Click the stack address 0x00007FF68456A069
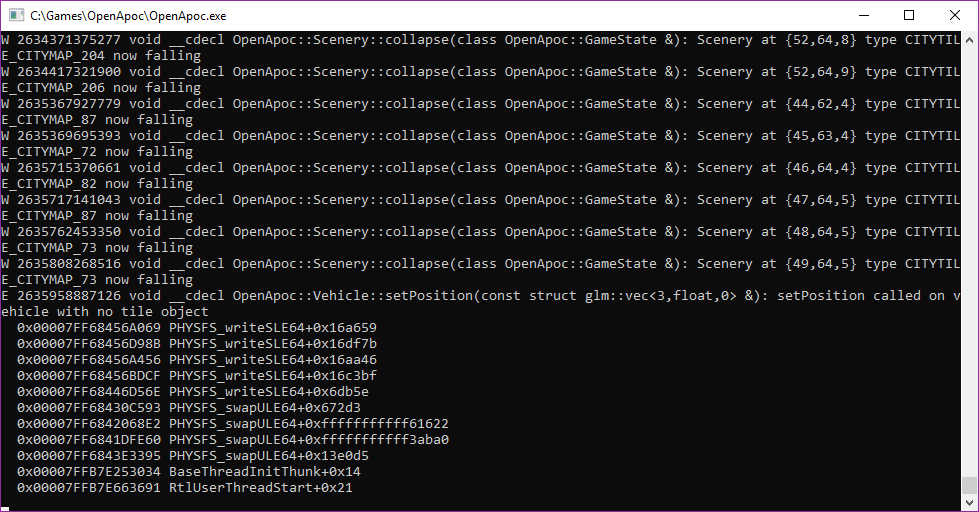Screen dimensions: 979x512 point(89,328)
